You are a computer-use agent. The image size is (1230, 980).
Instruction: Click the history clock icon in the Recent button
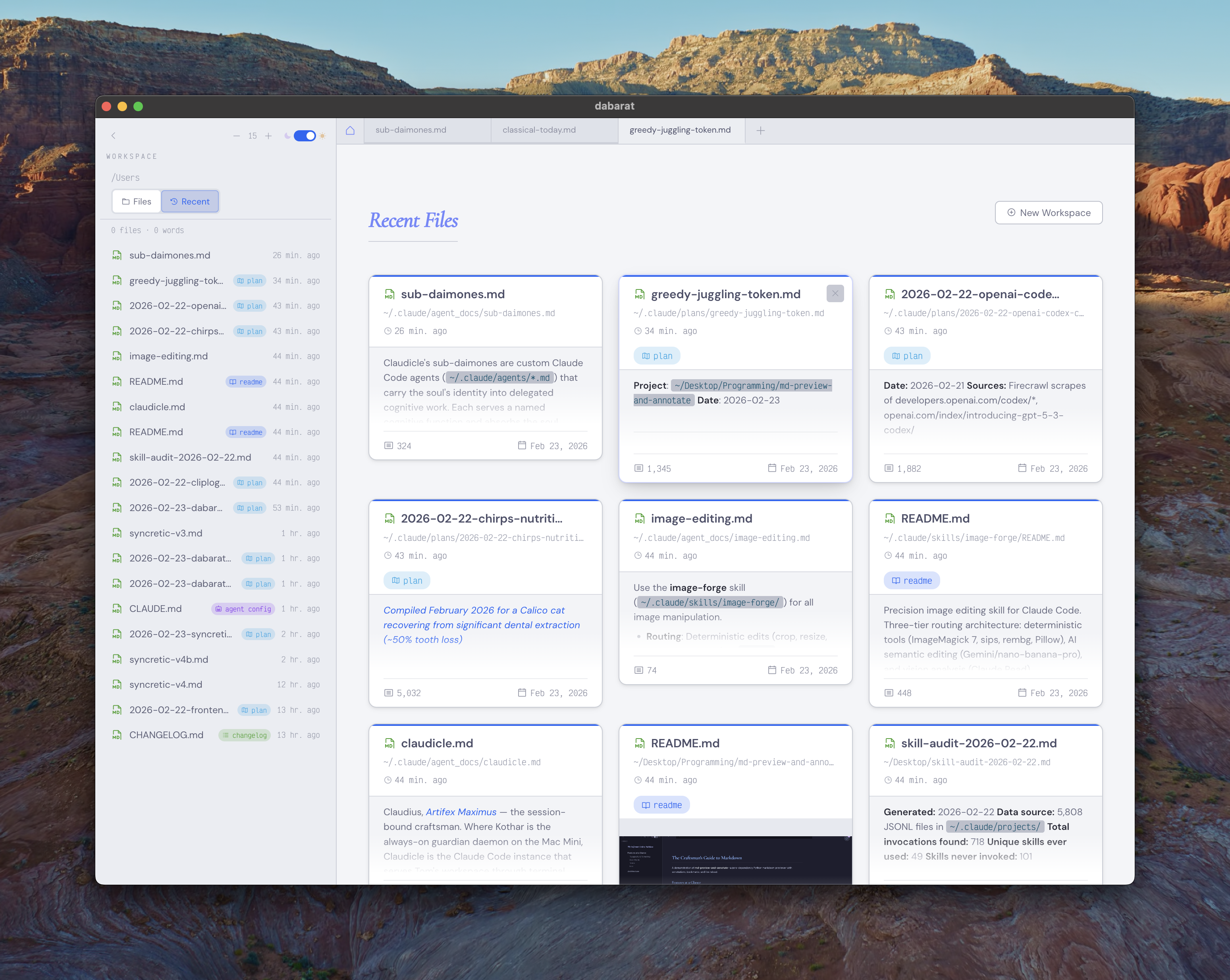coord(174,201)
